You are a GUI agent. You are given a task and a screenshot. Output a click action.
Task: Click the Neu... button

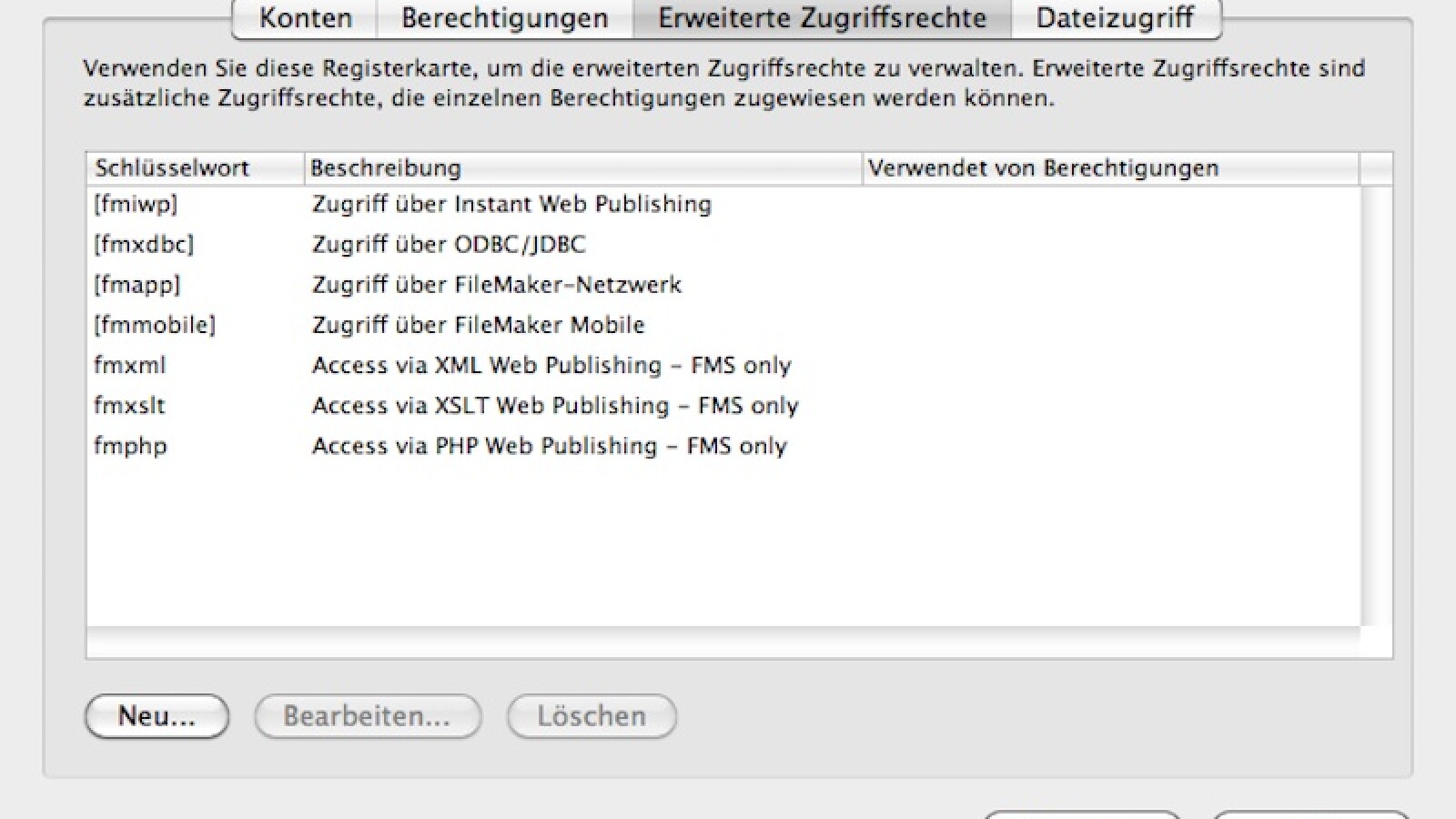tap(156, 716)
